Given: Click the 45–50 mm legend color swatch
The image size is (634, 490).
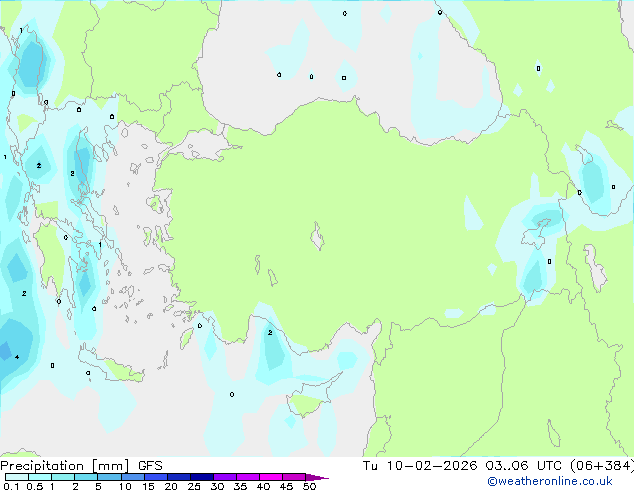Looking at the screenshot, I should click(294, 477).
